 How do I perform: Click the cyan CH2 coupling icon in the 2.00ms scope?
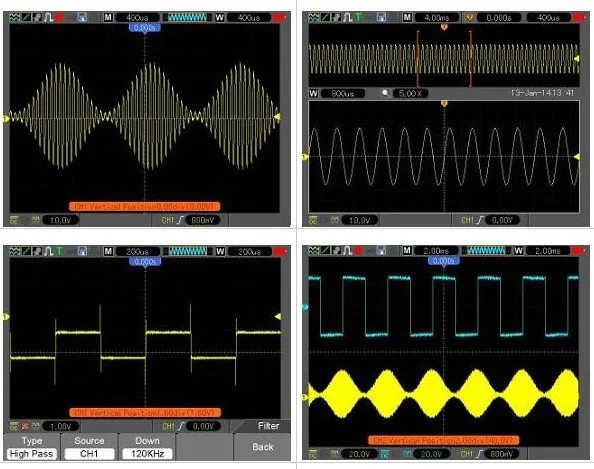click(385, 454)
